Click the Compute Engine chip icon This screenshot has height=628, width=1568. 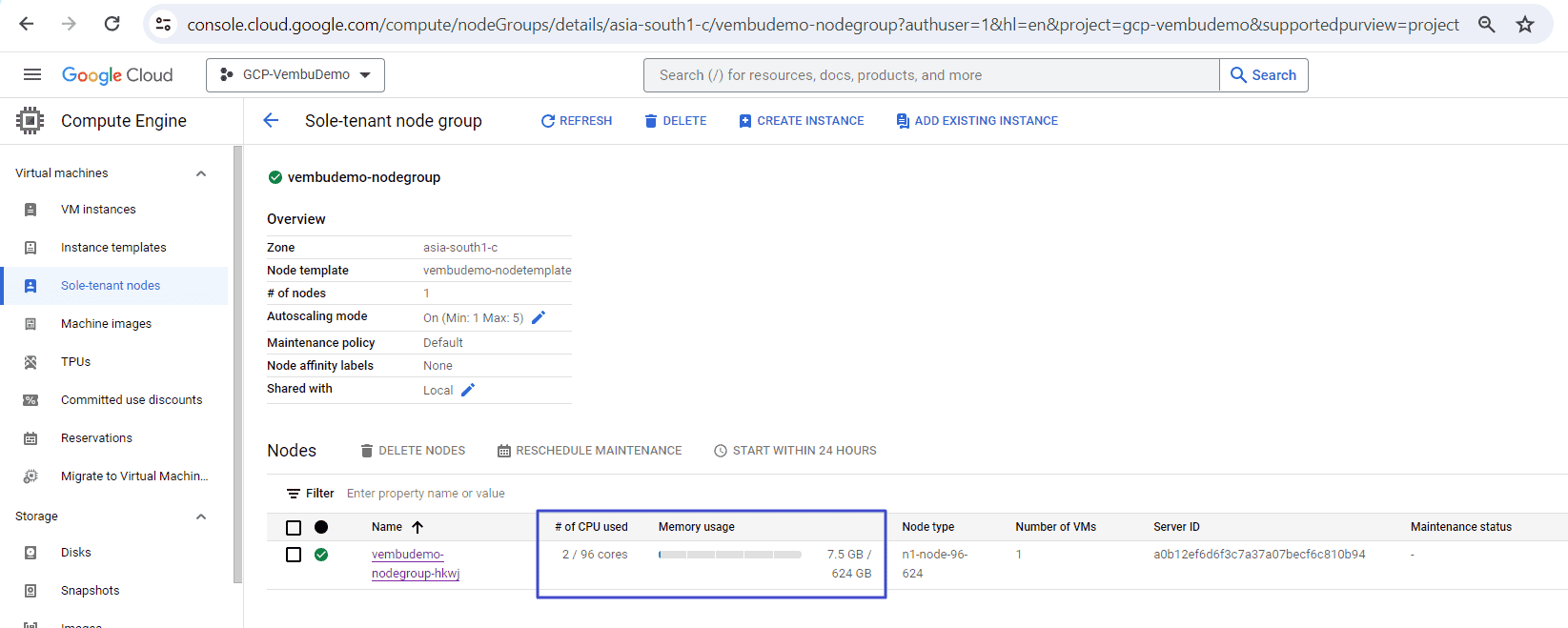point(31,121)
